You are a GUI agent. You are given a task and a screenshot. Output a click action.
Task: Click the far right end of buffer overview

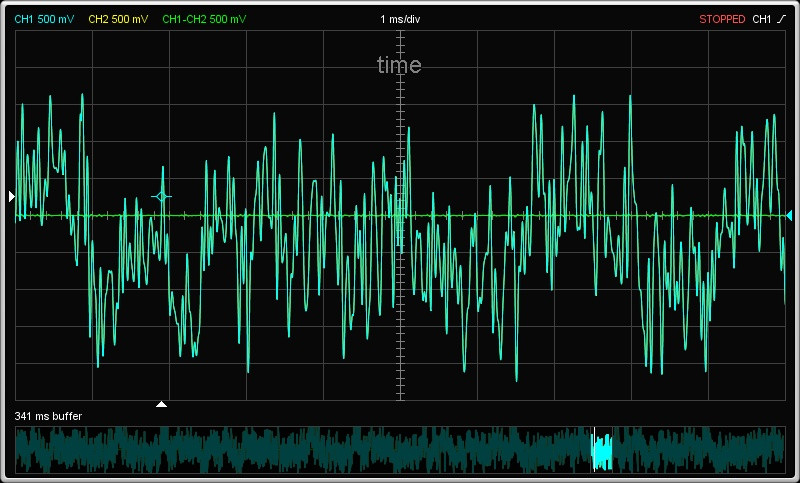[x=782, y=450]
